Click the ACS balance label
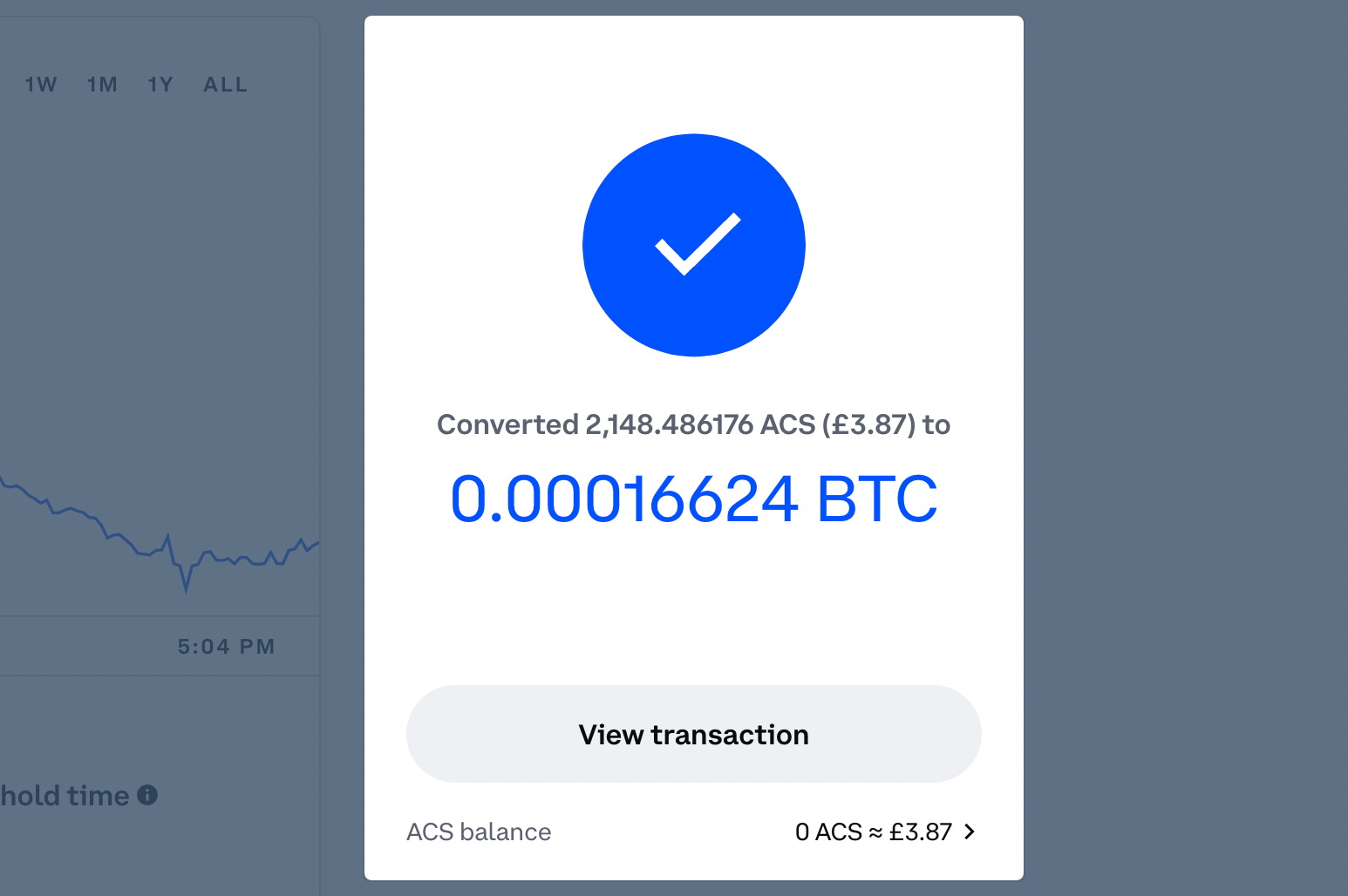Screen dimensions: 1348x896 479,832
